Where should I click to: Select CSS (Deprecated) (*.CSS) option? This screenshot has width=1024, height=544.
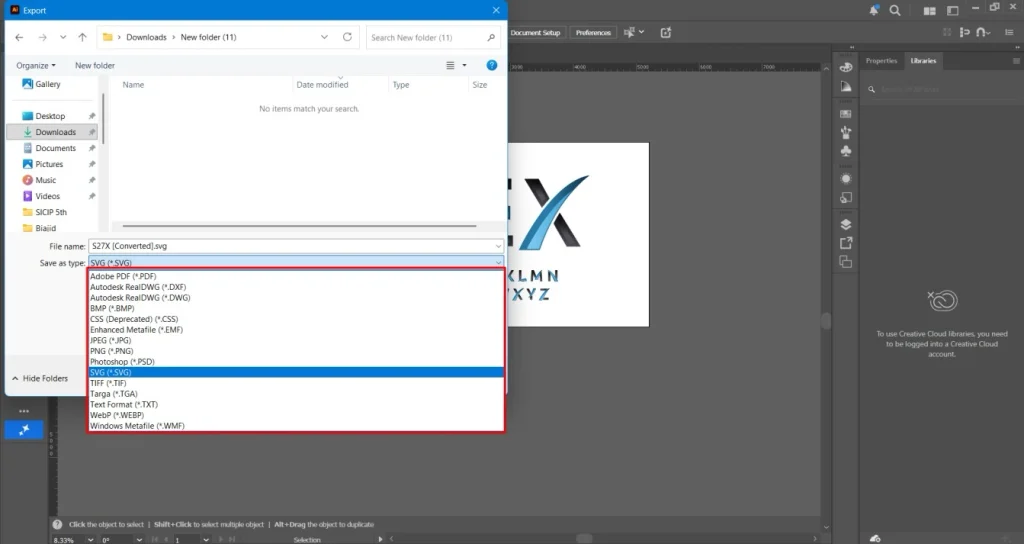(296, 319)
